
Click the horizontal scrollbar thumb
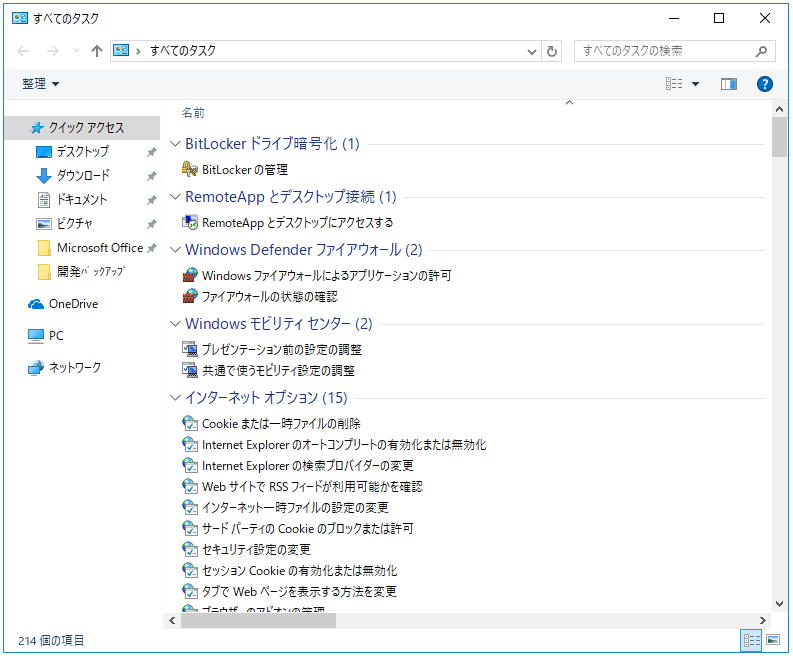pos(258,620)
